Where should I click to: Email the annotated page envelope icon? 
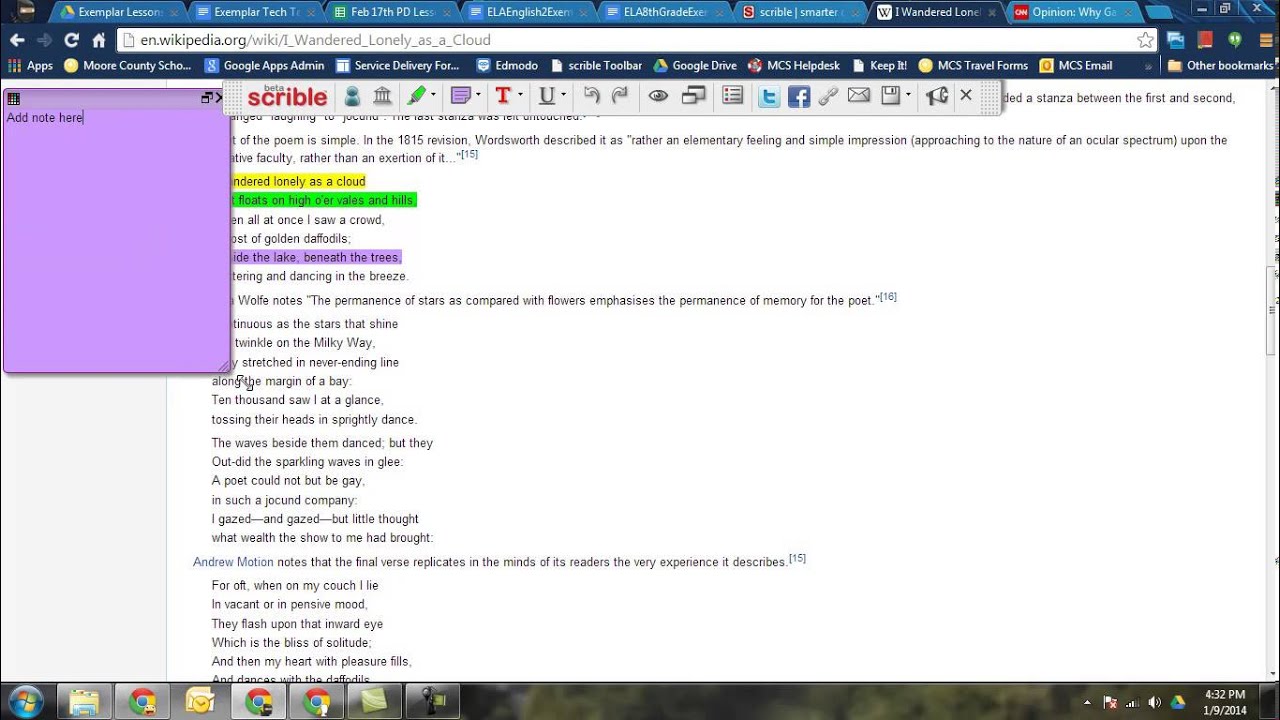(x=859, y=96)
